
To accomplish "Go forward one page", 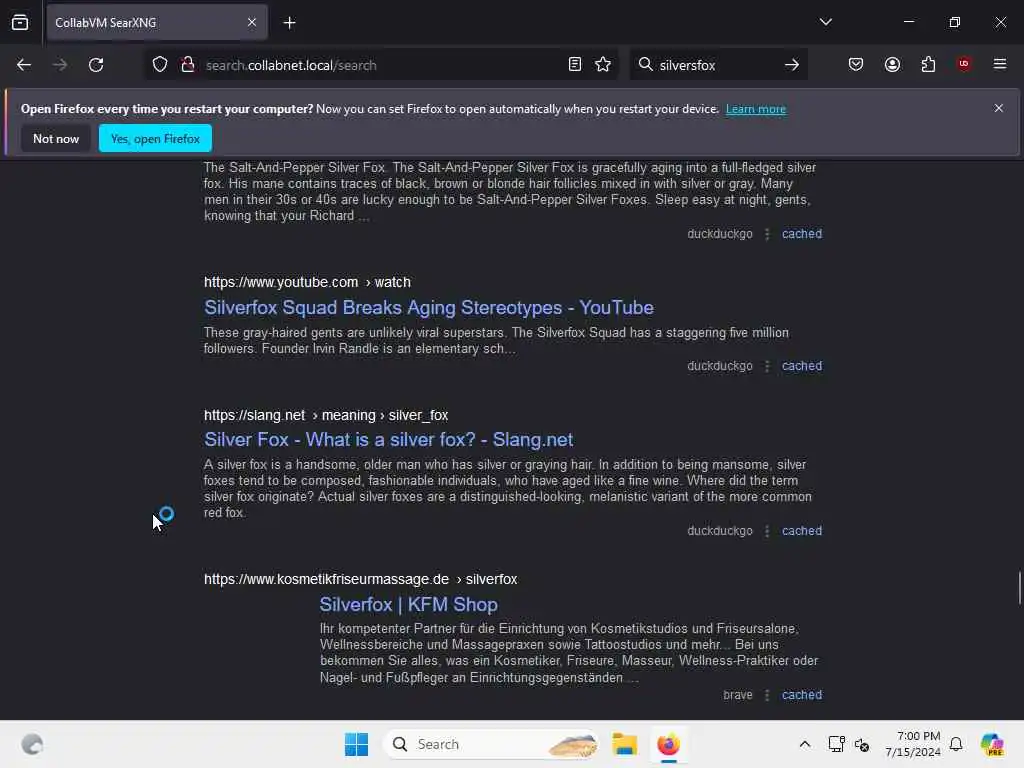I will 60,65.
